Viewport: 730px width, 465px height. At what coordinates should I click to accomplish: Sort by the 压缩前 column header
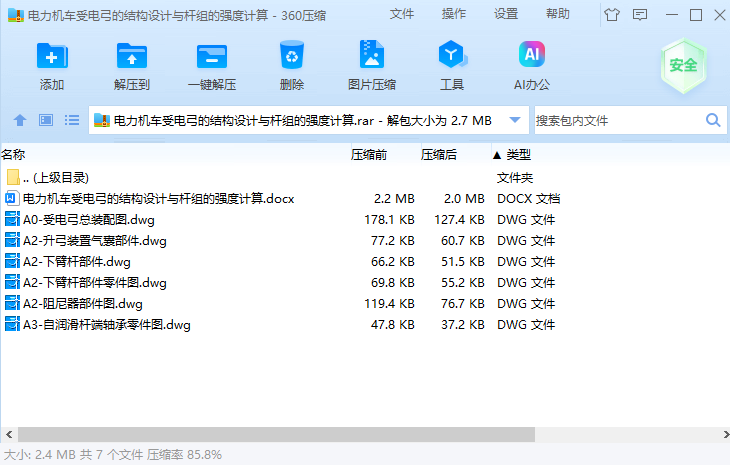tap(369, 155)
